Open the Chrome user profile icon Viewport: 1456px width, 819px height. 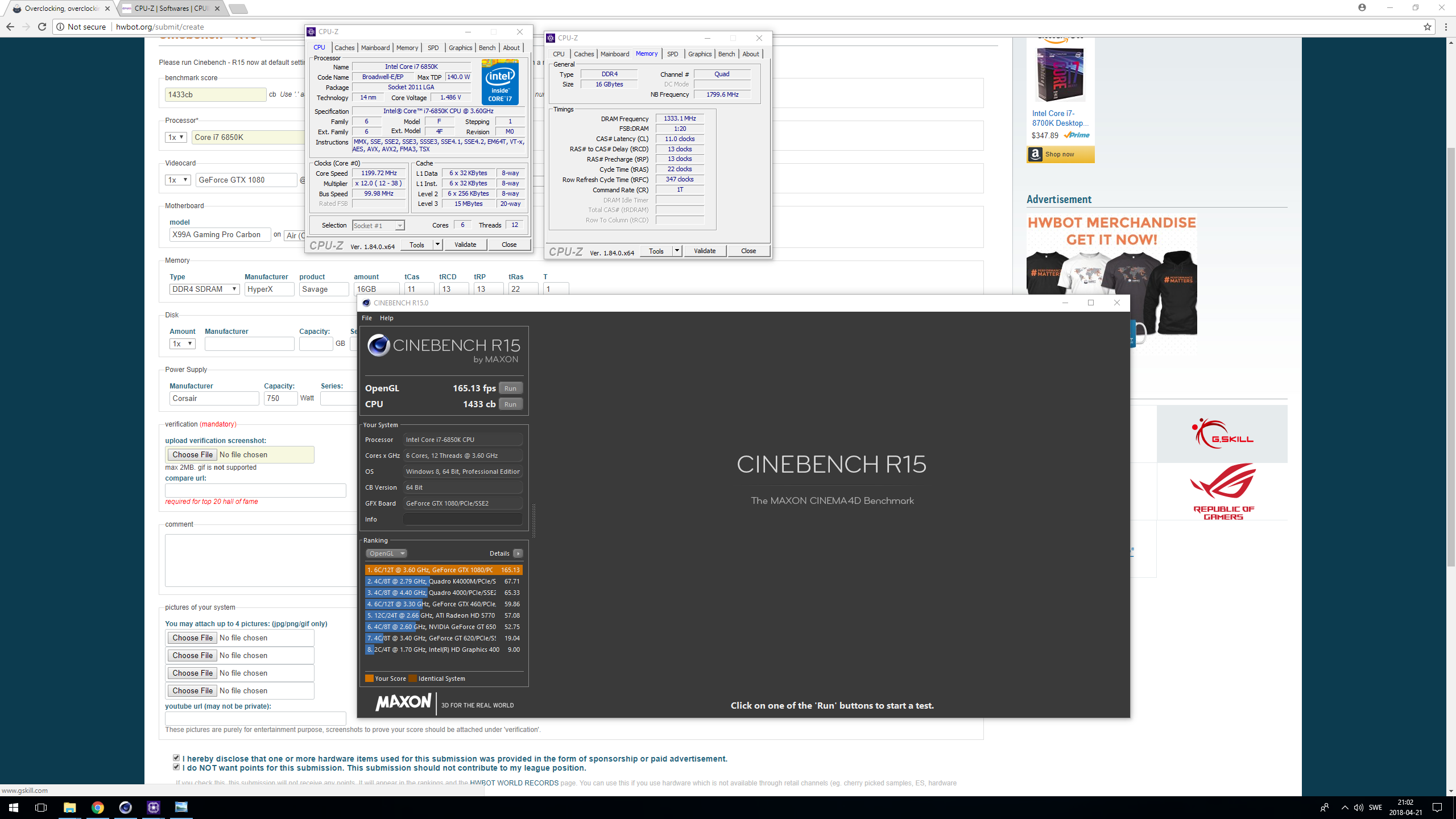point(1362,7)
